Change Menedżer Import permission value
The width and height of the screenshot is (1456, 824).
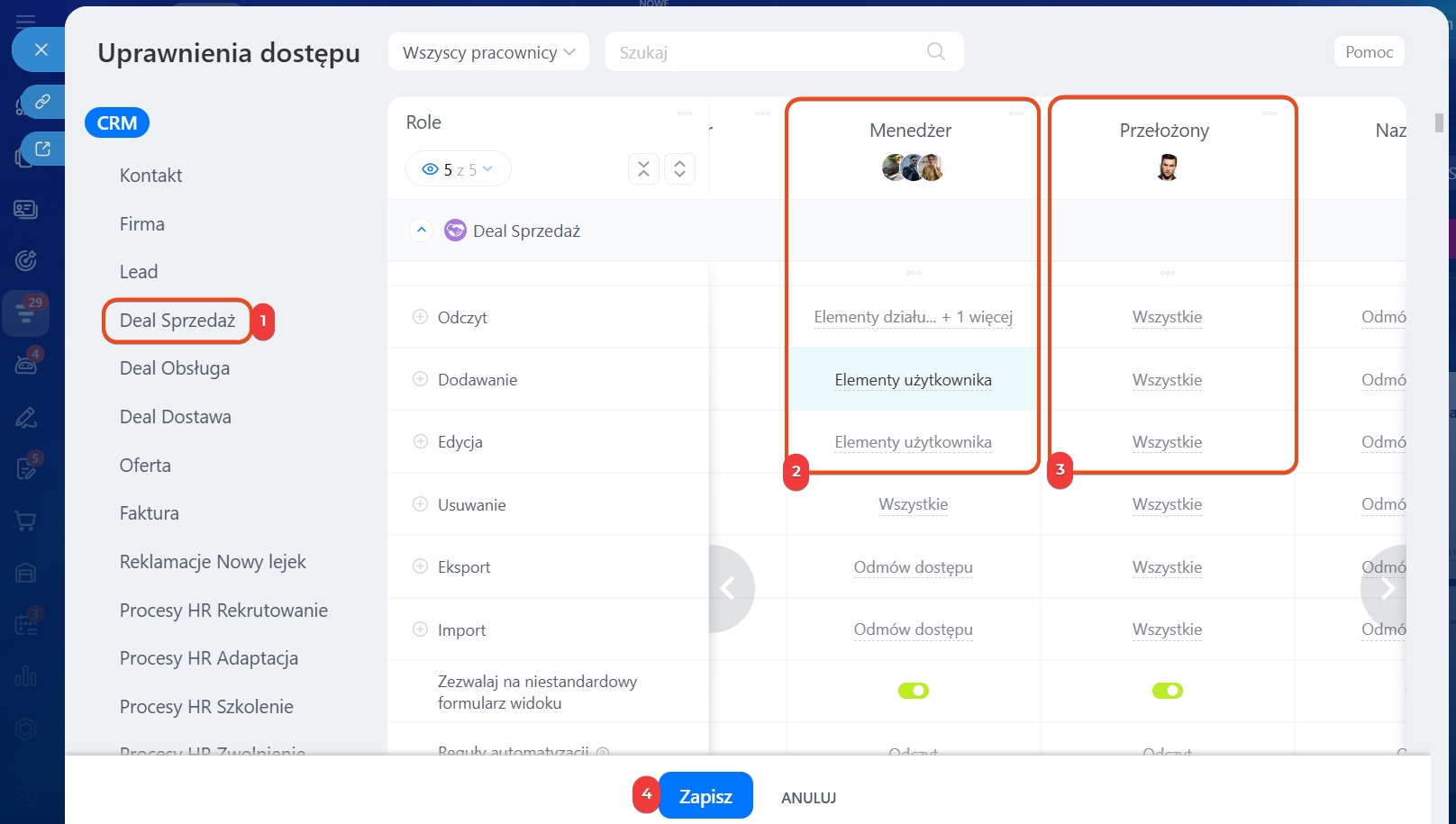click(913, 629)
